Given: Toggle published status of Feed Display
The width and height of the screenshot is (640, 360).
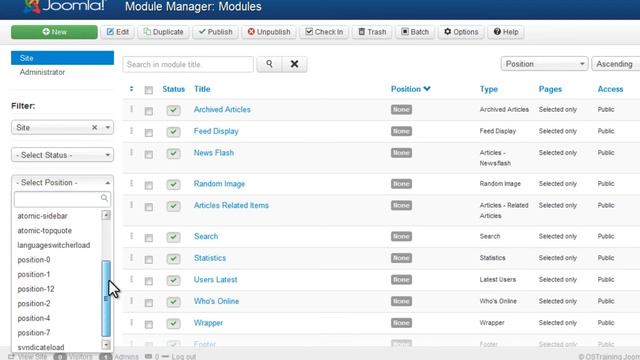Looking at the screenshot, I should [173, 132].
